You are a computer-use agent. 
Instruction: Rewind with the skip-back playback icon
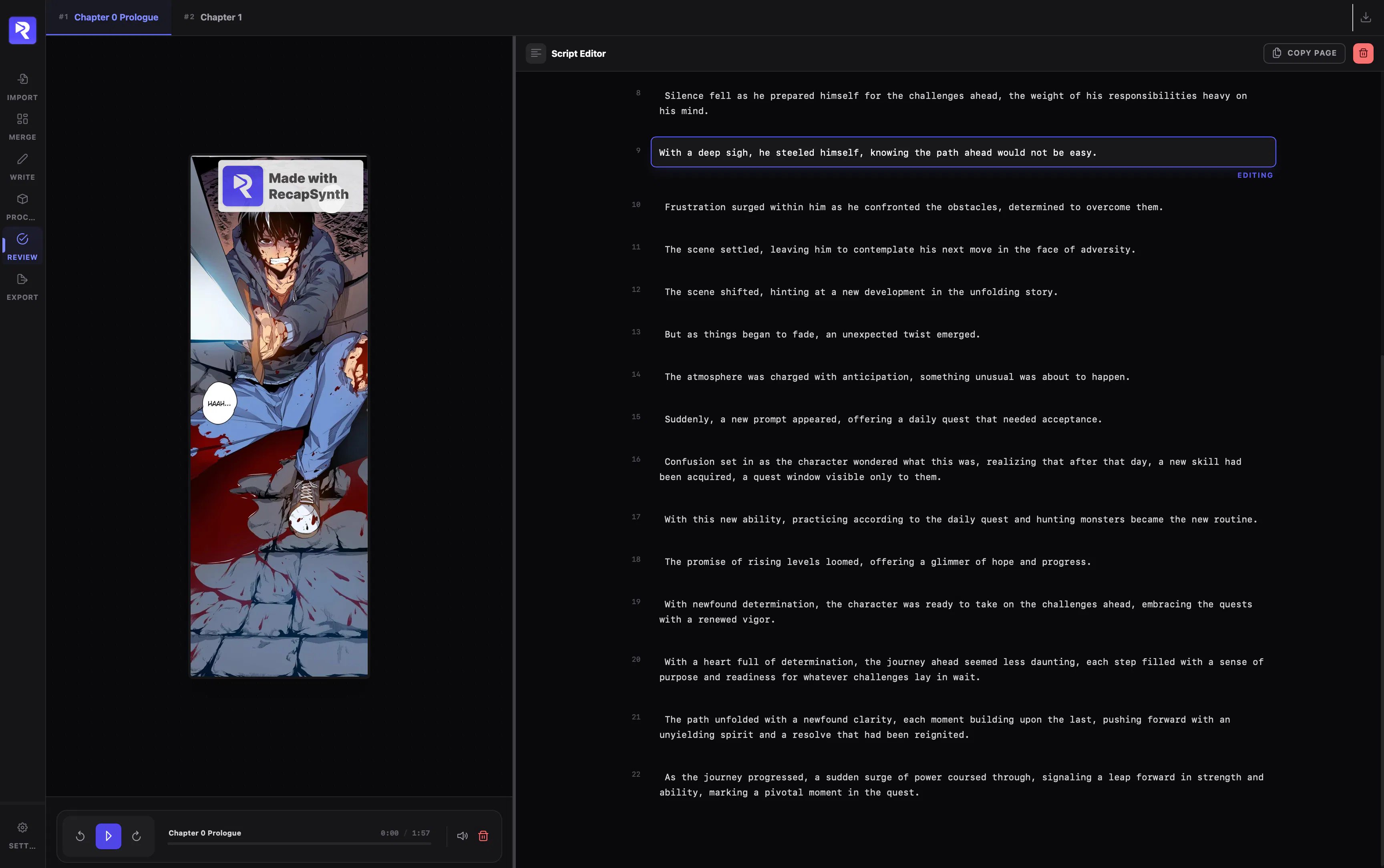click(x=80, y=836)
